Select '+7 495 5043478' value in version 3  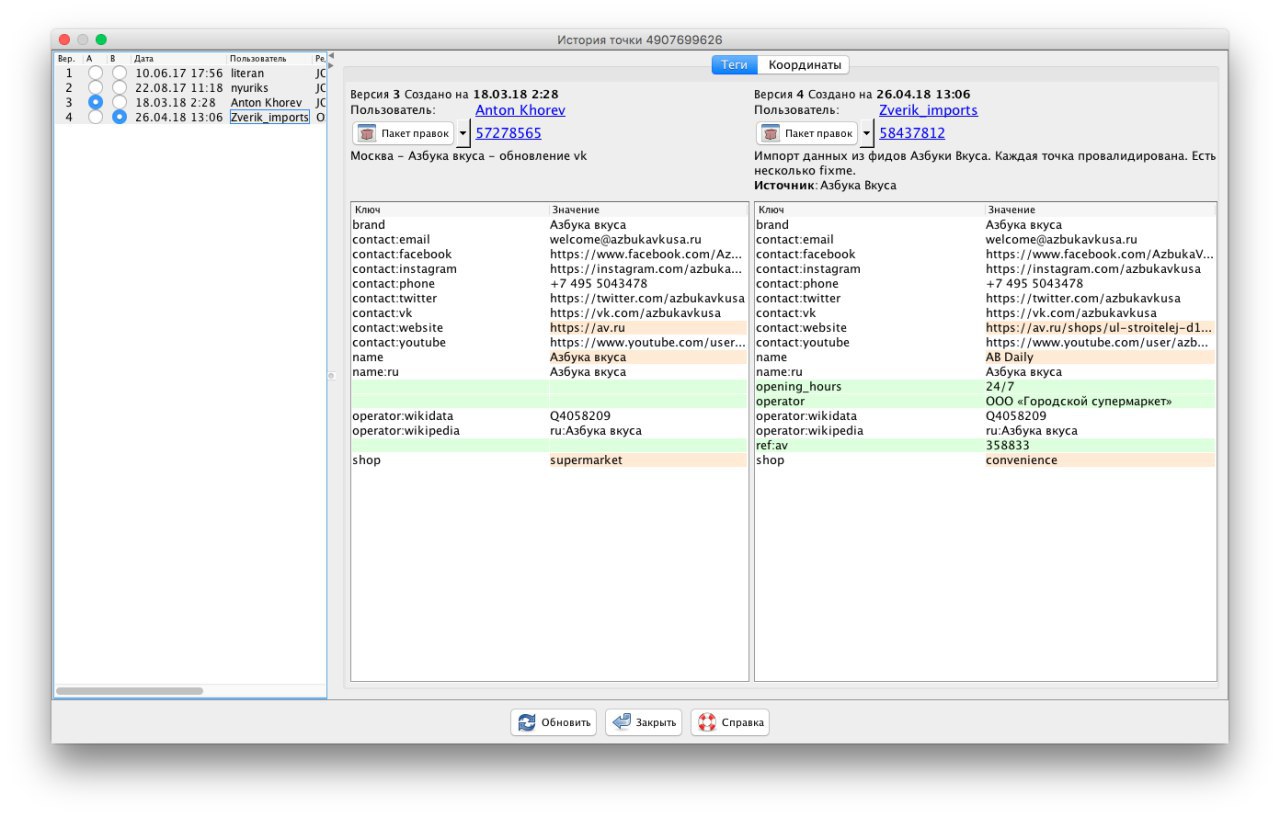[647, 284]
